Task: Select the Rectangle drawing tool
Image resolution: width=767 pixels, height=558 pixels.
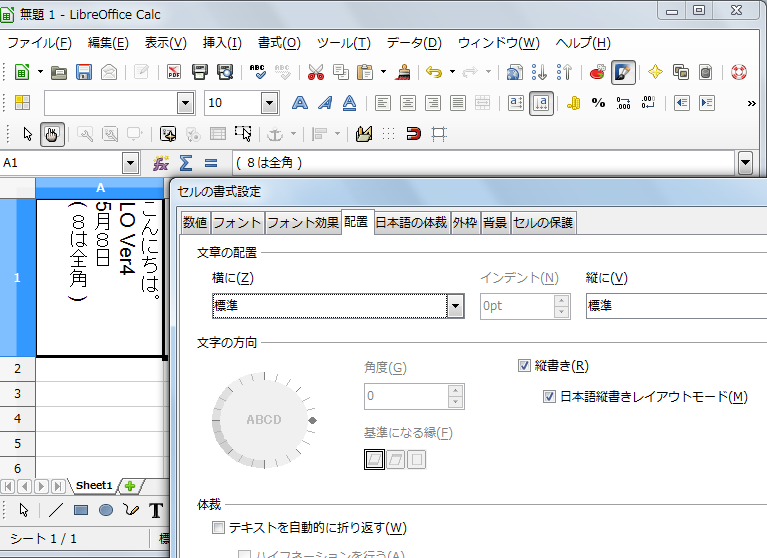Action: point(81,510)
